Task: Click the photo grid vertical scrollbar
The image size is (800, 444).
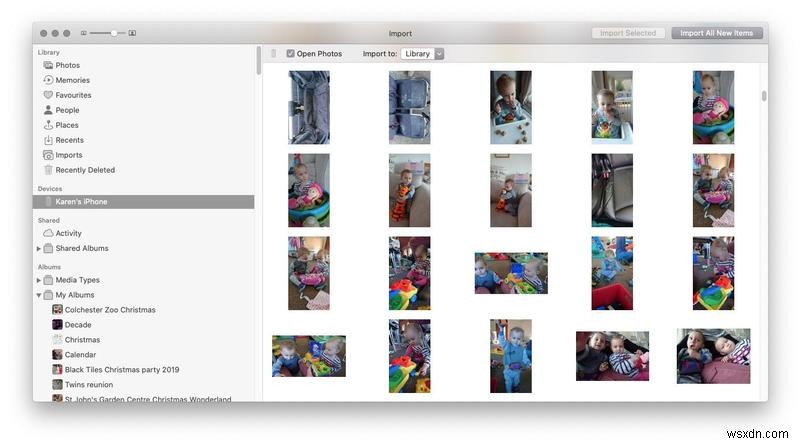Action: click(764, 96)
